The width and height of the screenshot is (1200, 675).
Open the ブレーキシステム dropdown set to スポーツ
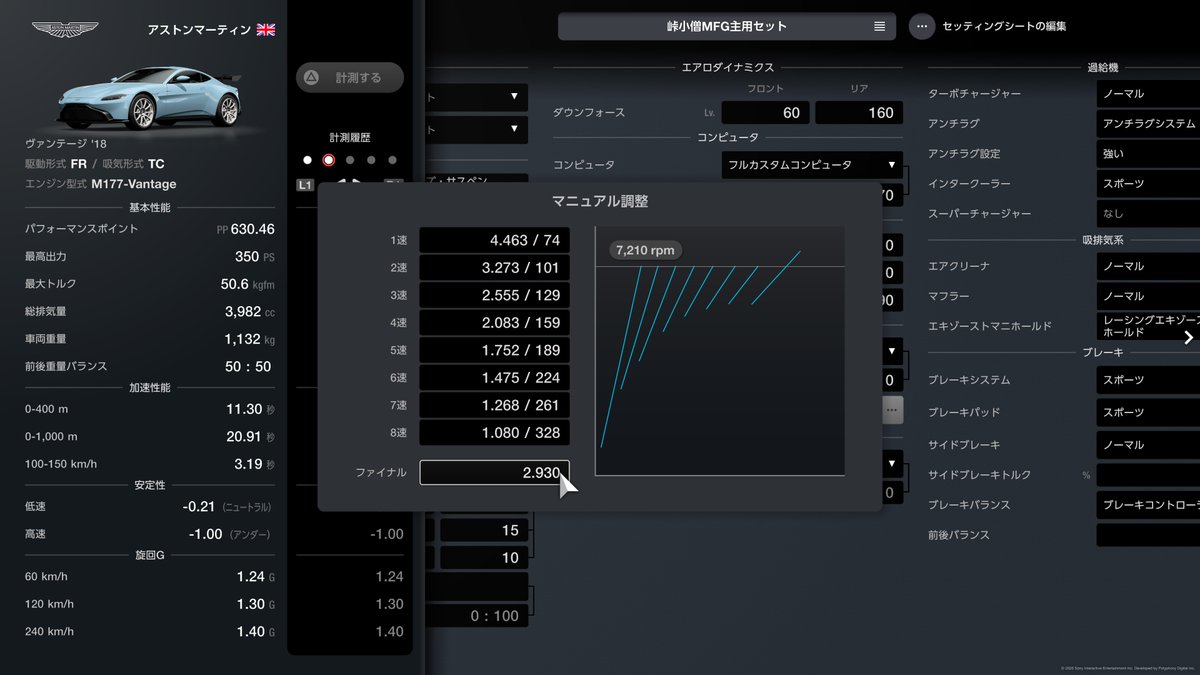click(x=1147, y=380)
